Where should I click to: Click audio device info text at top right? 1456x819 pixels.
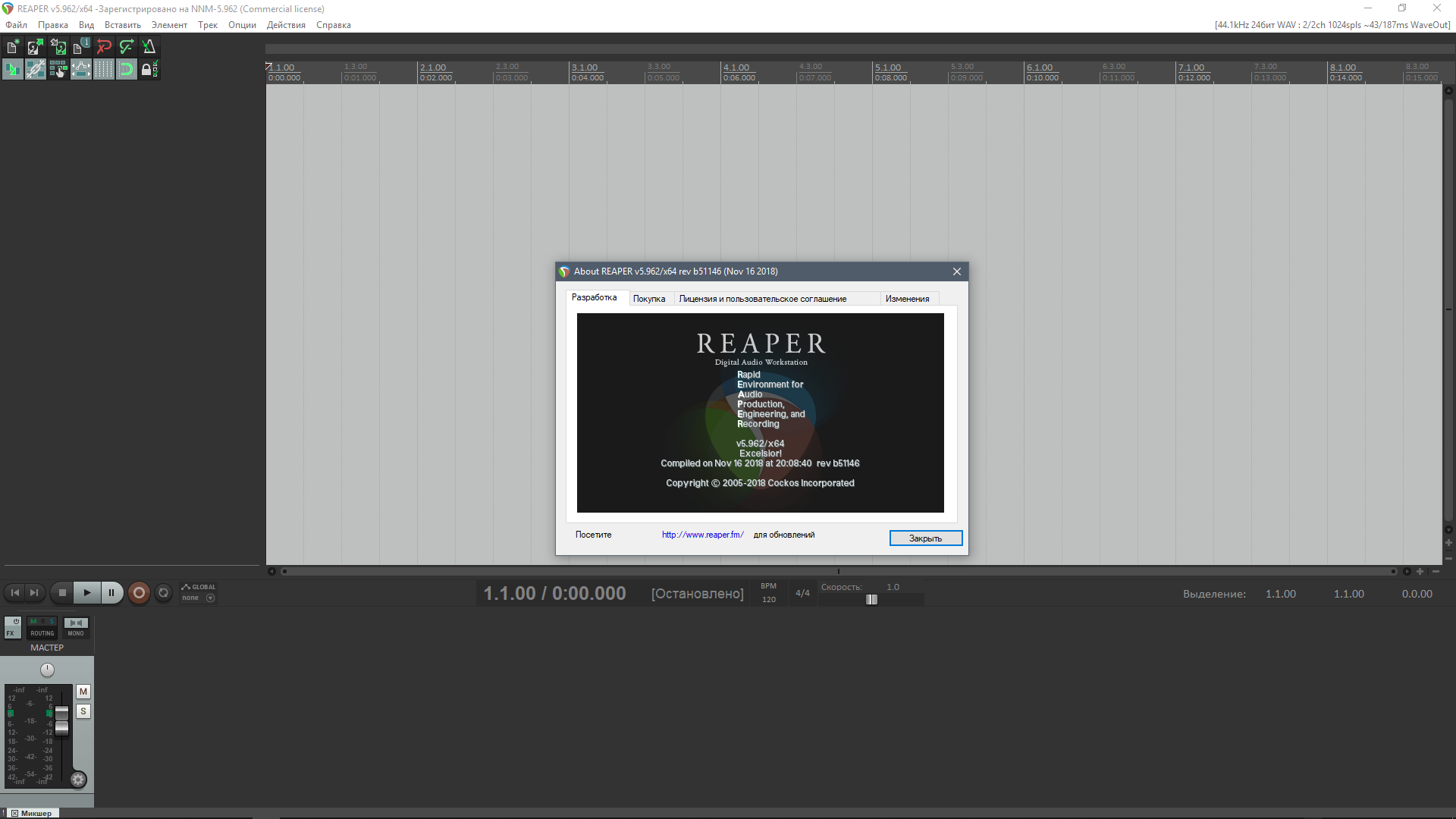[x=1332, y=25]
